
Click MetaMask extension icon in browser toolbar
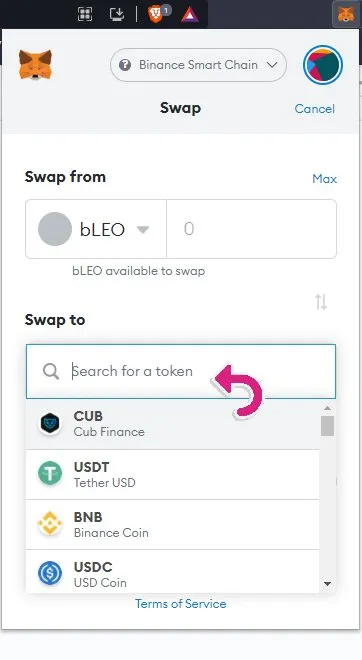[x=346, y=14]
